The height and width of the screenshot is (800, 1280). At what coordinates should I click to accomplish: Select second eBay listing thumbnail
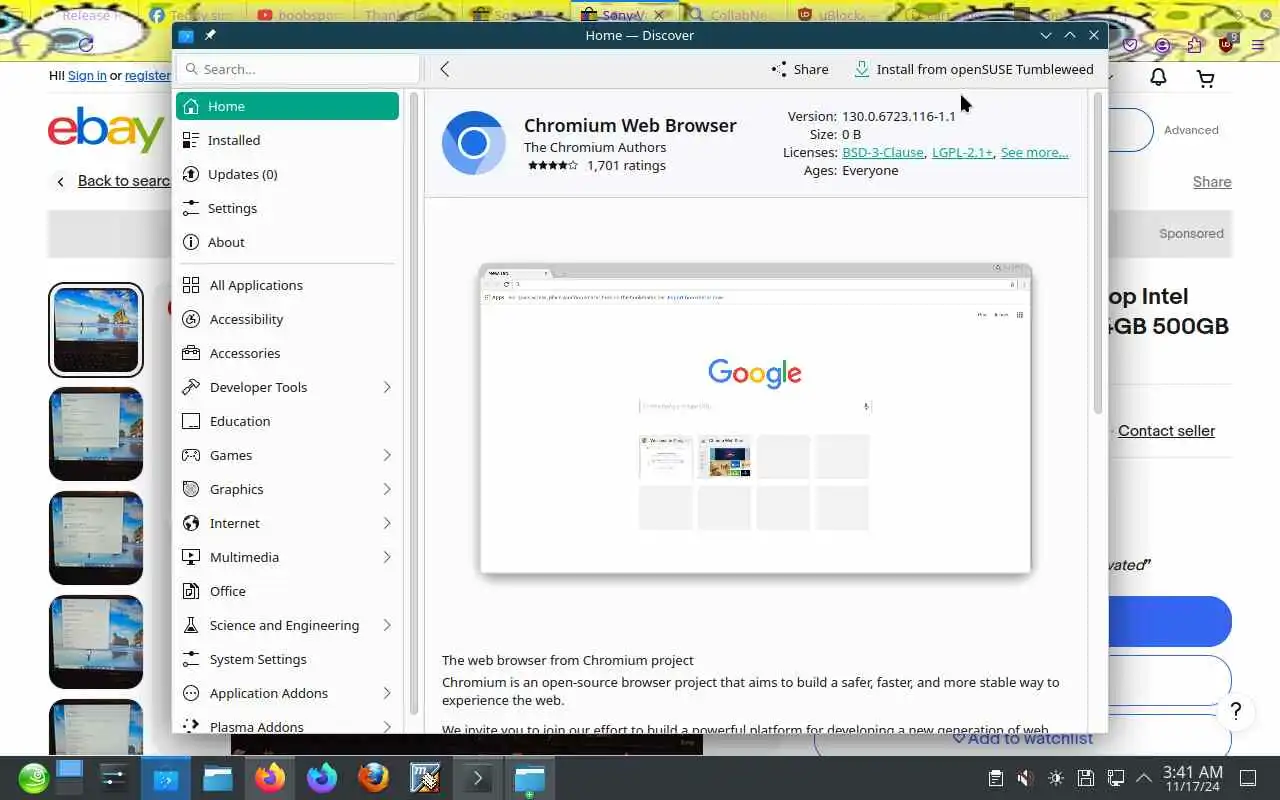point(96,434)
